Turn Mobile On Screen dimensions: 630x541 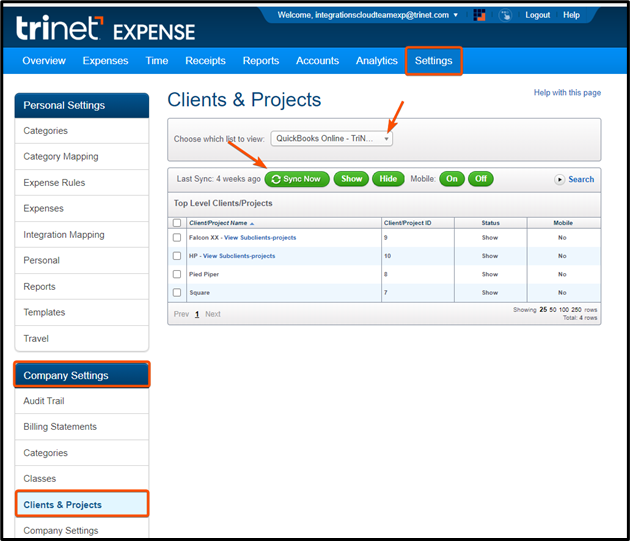tap(452, 179)
